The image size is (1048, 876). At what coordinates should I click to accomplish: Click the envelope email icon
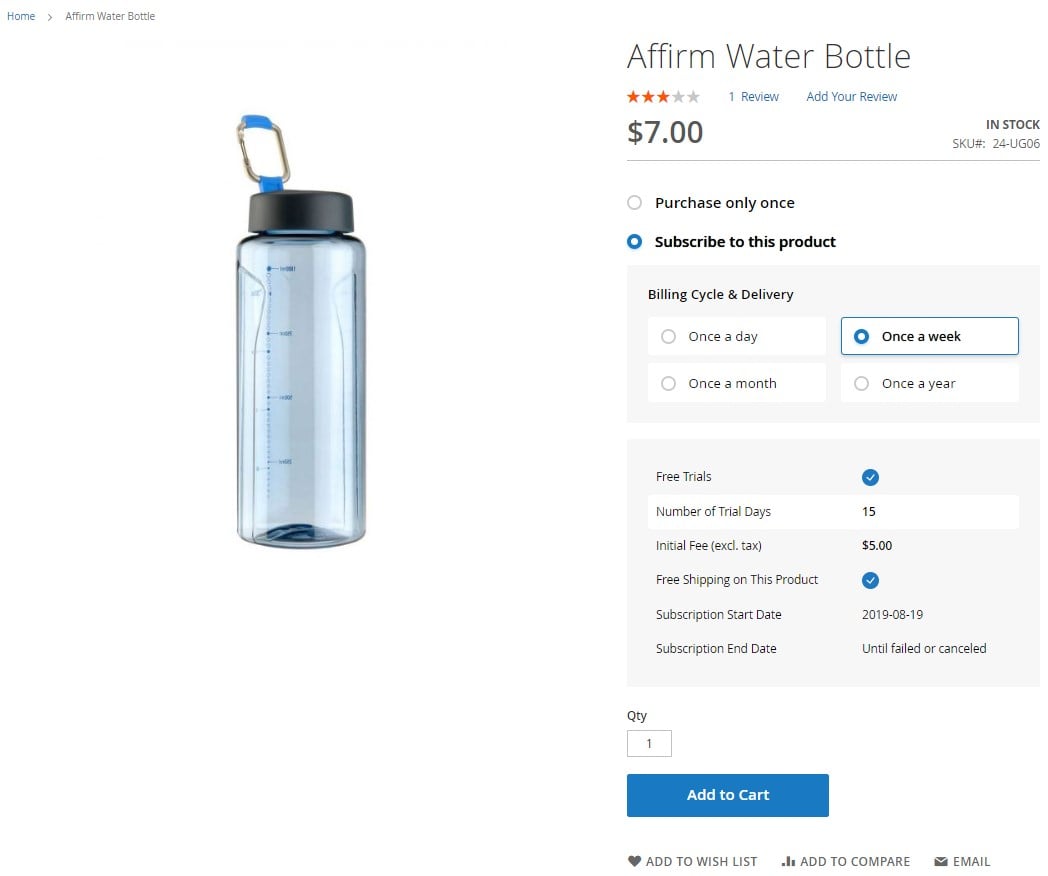pos(940,861)
